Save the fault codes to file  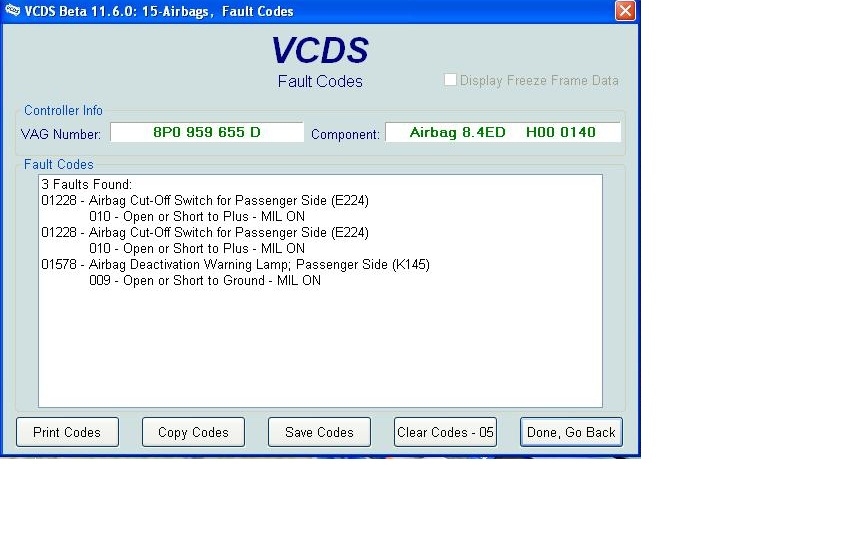point(319,432)
